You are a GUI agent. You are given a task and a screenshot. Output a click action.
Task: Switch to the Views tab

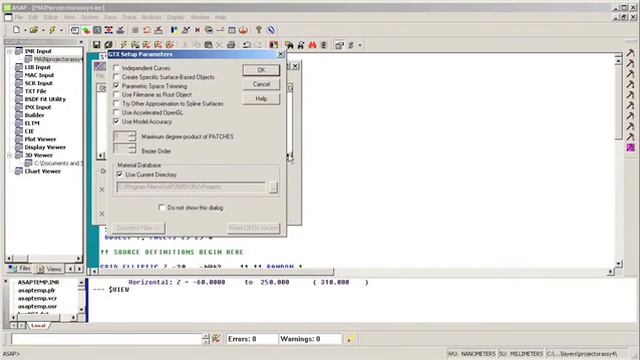coord(49,269)
